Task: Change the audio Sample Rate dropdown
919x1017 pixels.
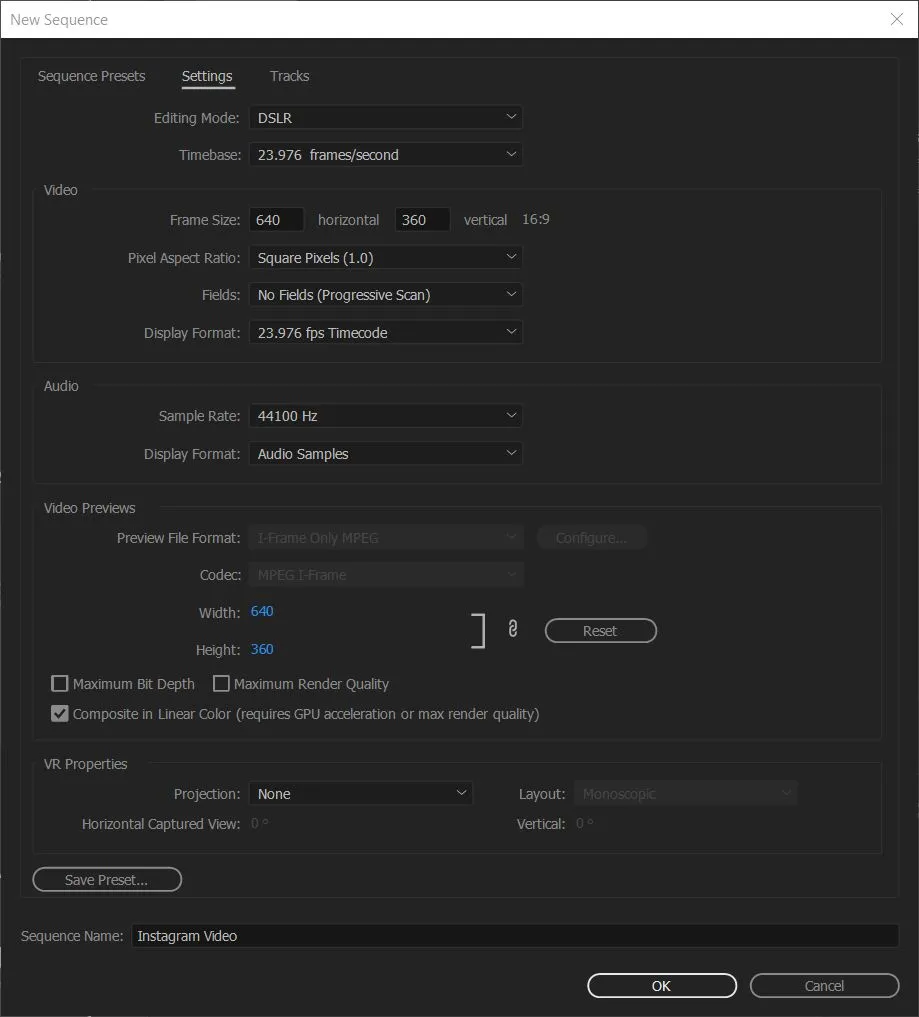Action: [385, 416]
